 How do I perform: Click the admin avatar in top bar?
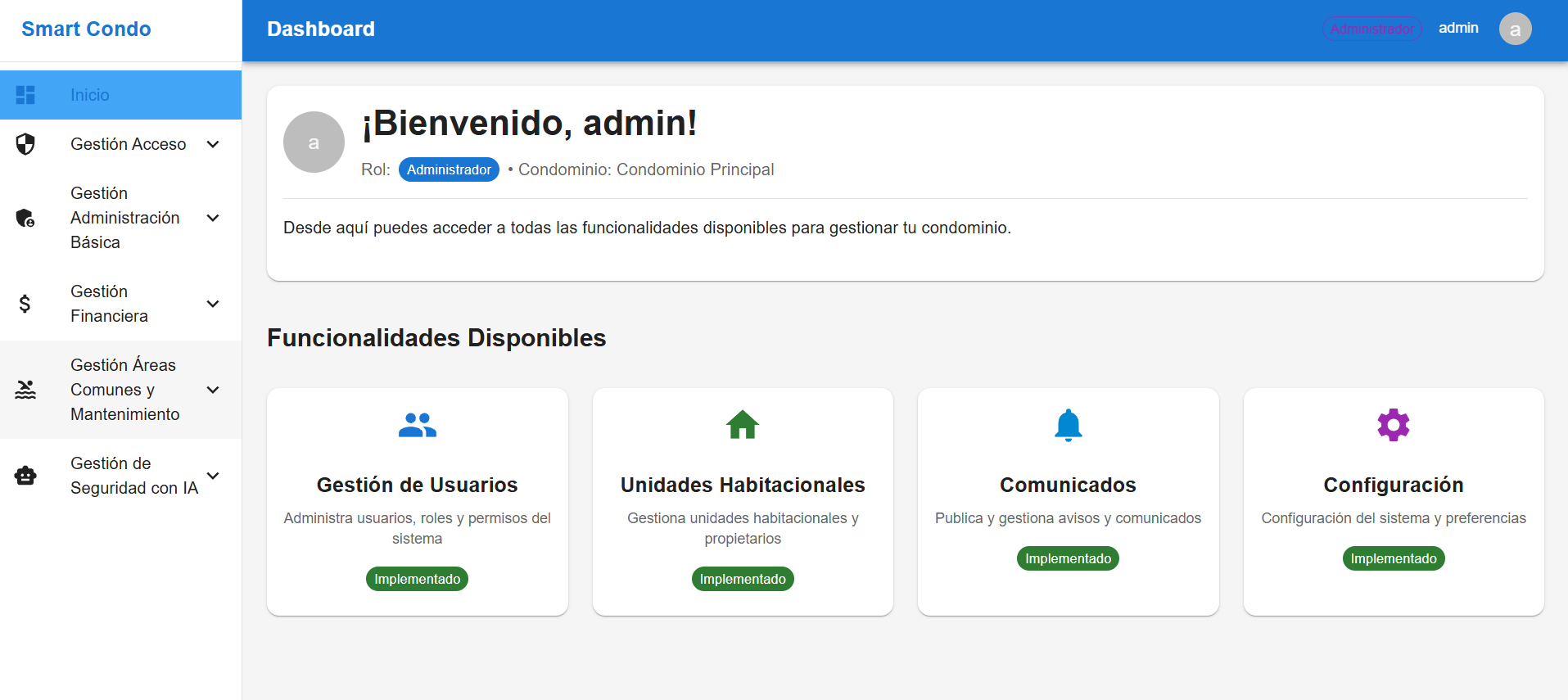(1515, 29)
